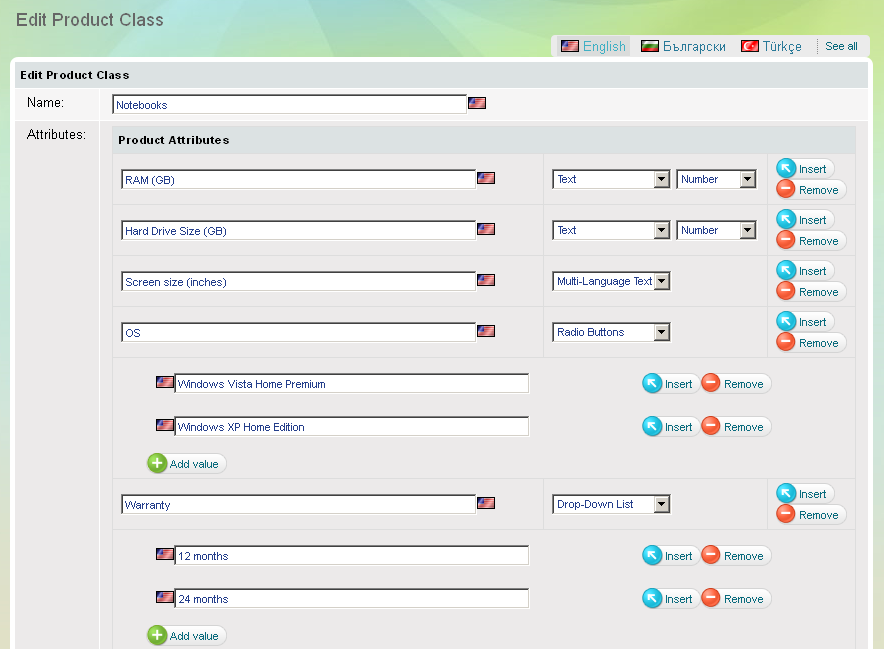Click the red Remove icon for Hard Drive Size
Viewport: 884px width, 649px height.
(786, 241)
